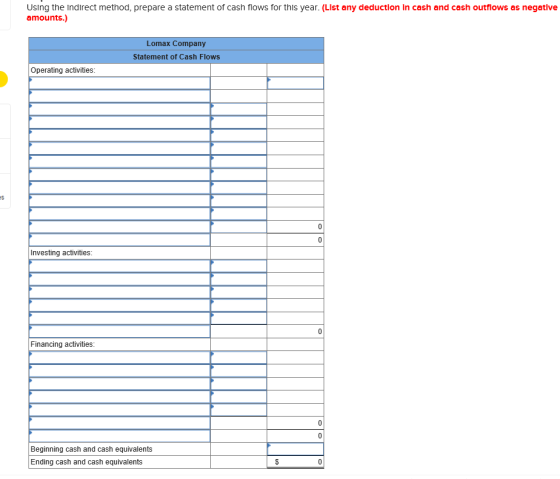
Task: Click the Financing activities: label
Action: coord(62,344)
